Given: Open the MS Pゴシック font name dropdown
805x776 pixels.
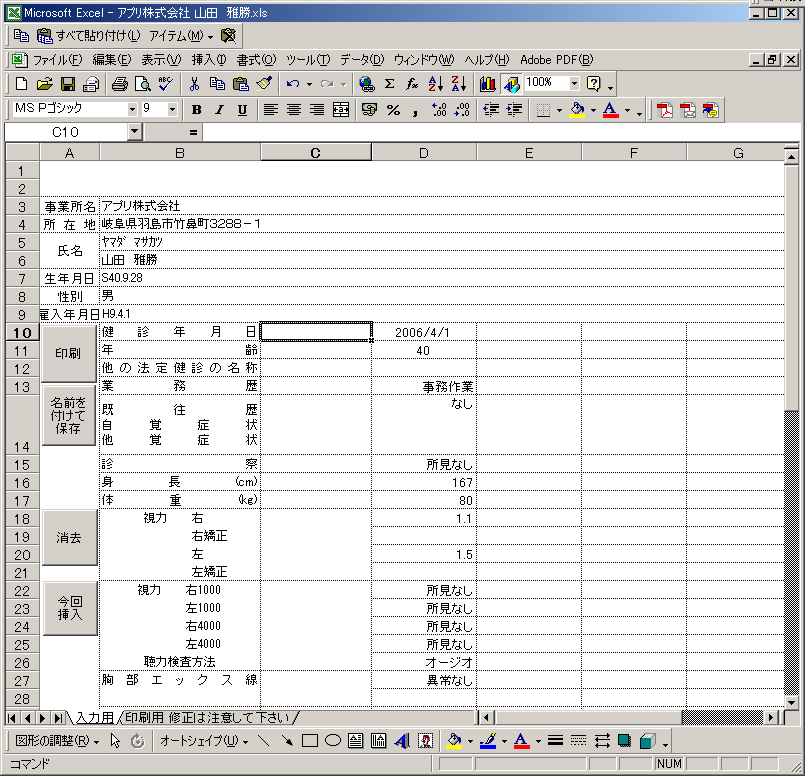Looking at the screenshot, I should [132, 110].
